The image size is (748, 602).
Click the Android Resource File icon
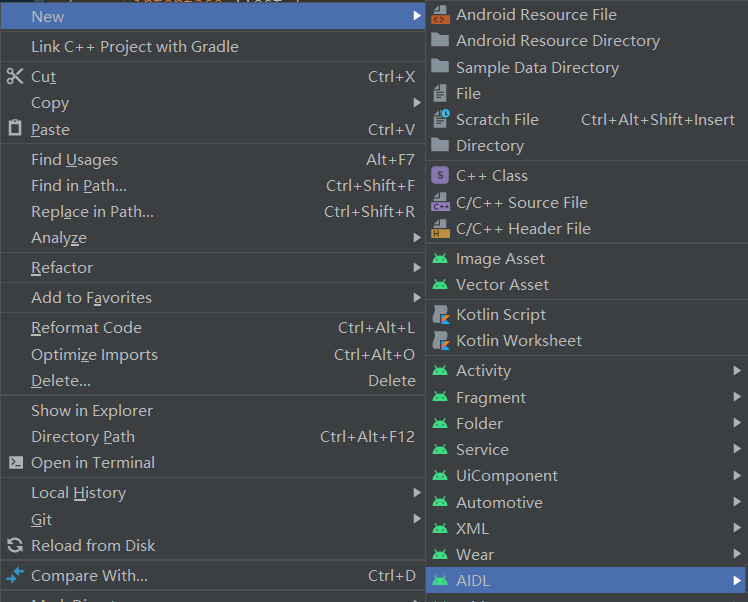(440, 15)
